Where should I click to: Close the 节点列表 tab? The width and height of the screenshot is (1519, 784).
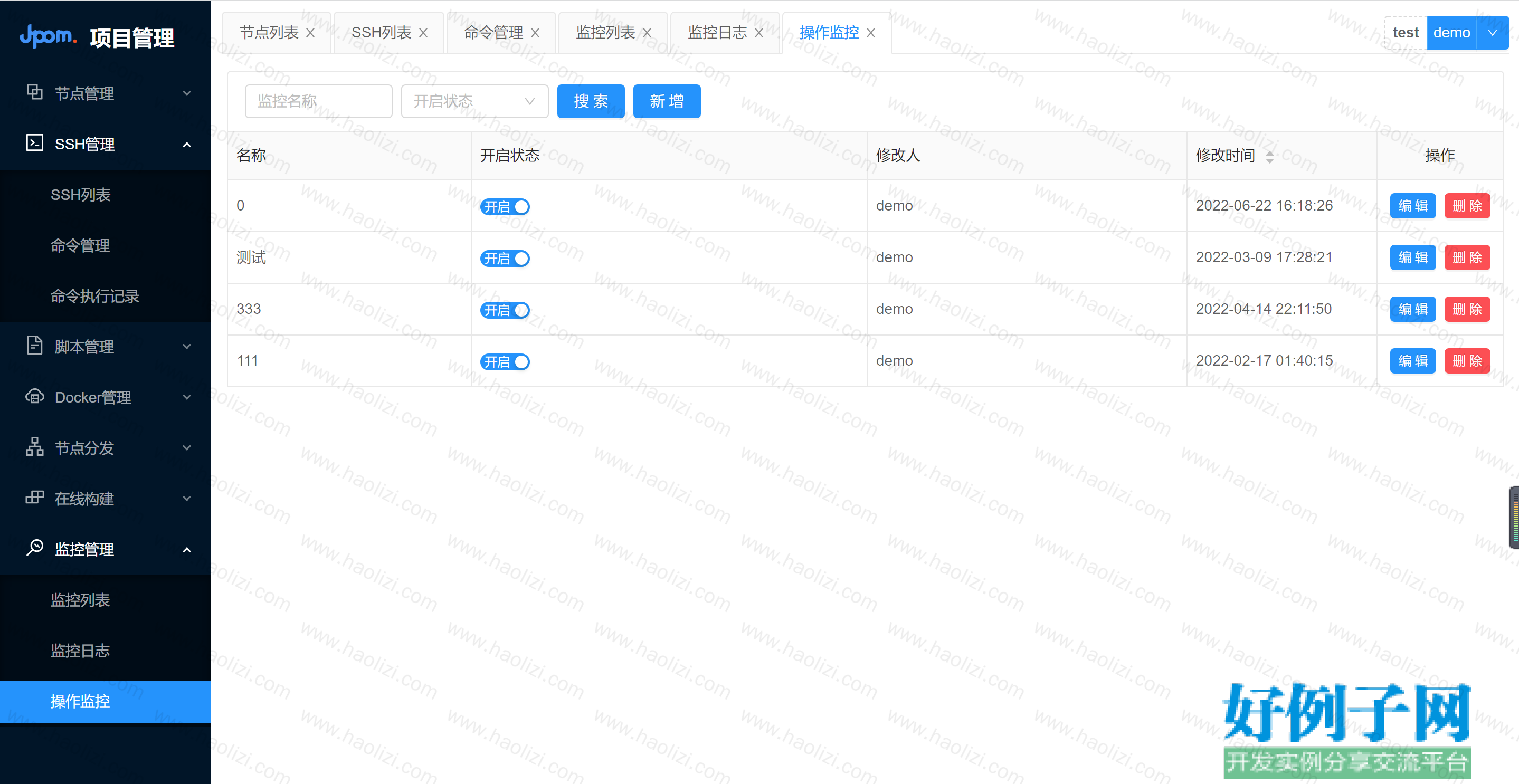coord(310,33)
